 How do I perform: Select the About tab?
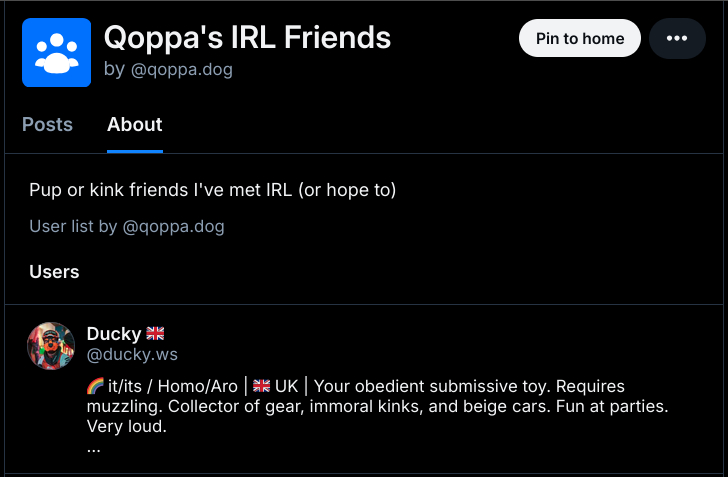coord(135,124)
